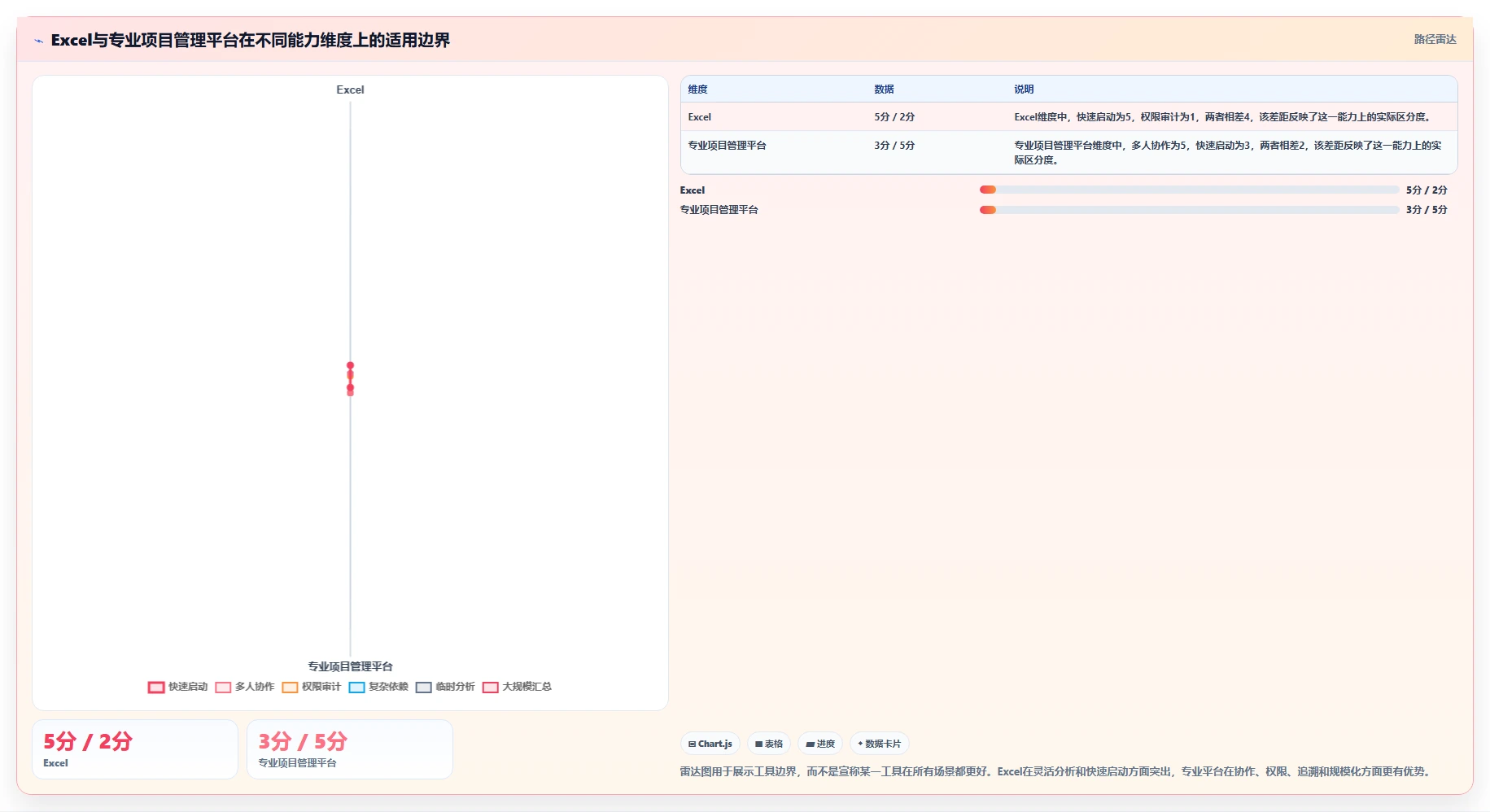Click the 数据 column header

[x=884, y=89]
